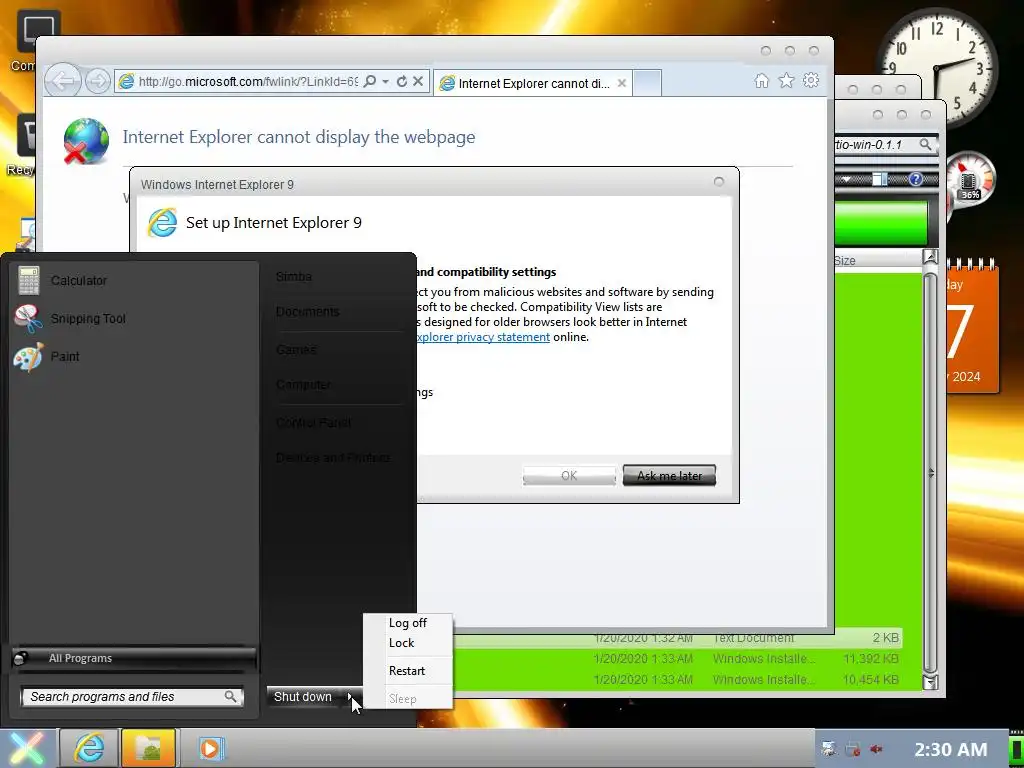Click the Explorer window help icon
The image size is (1024, 768).
coord(916,179)
